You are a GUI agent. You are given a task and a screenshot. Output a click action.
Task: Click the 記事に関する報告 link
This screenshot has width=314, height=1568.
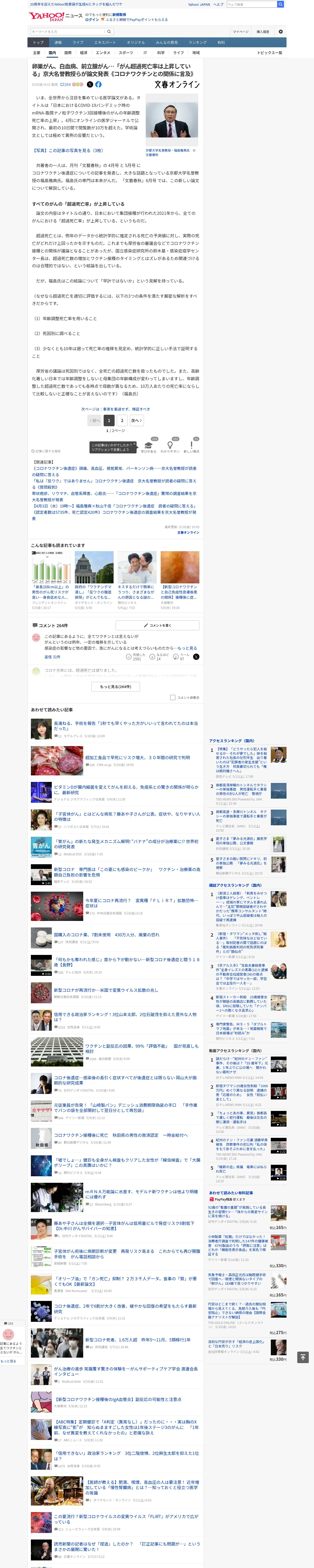46,451
